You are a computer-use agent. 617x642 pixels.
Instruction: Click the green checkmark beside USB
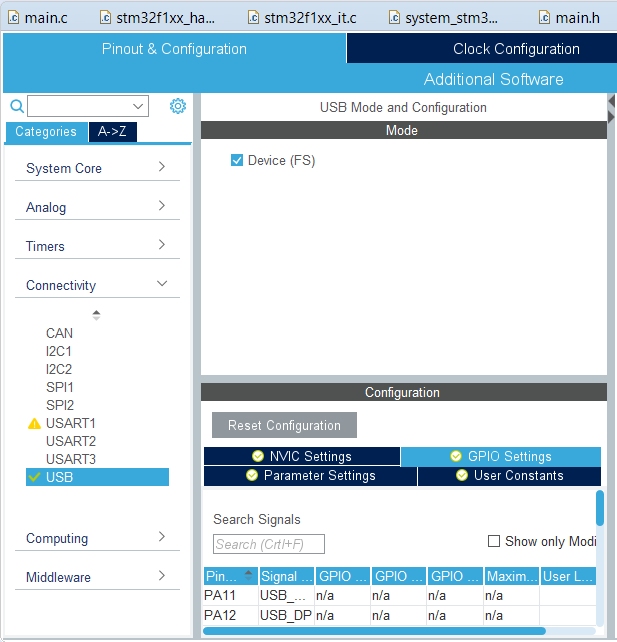click(x=35, y=477)
